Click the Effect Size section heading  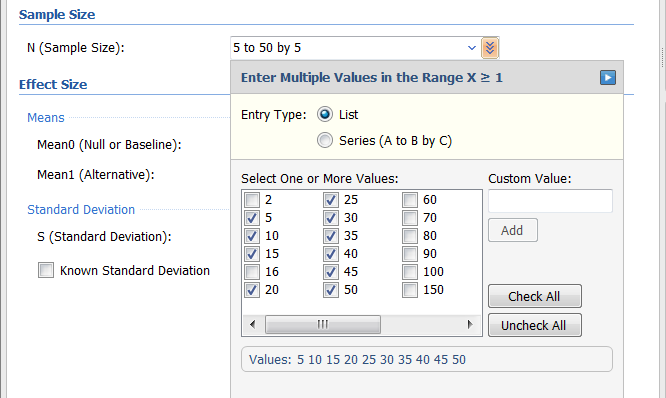pyautogui.click(x=53, y=85)
